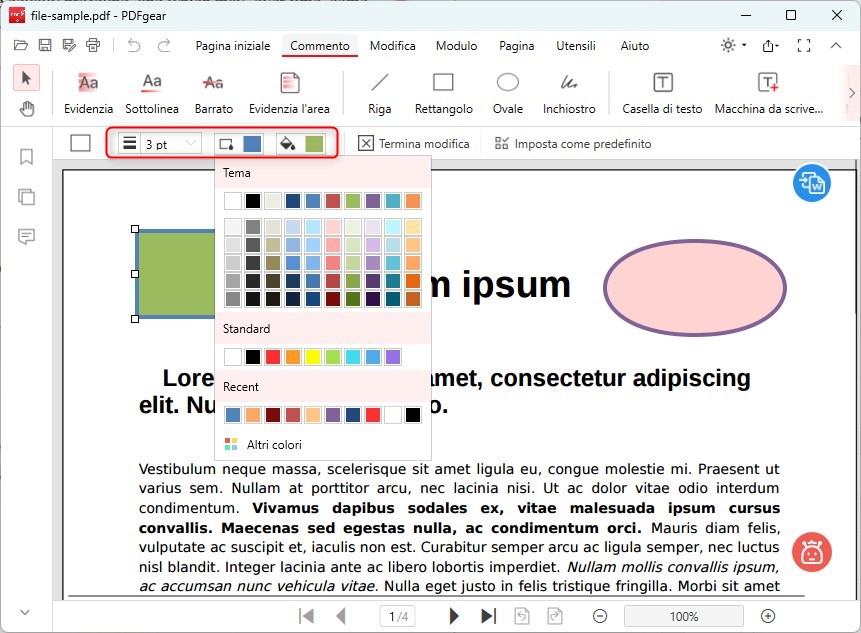This screenshot has height=633, width=861.
Task: Toggle the comments list sidebar panel
Action: pyautogui.click(x=26, y=237)
